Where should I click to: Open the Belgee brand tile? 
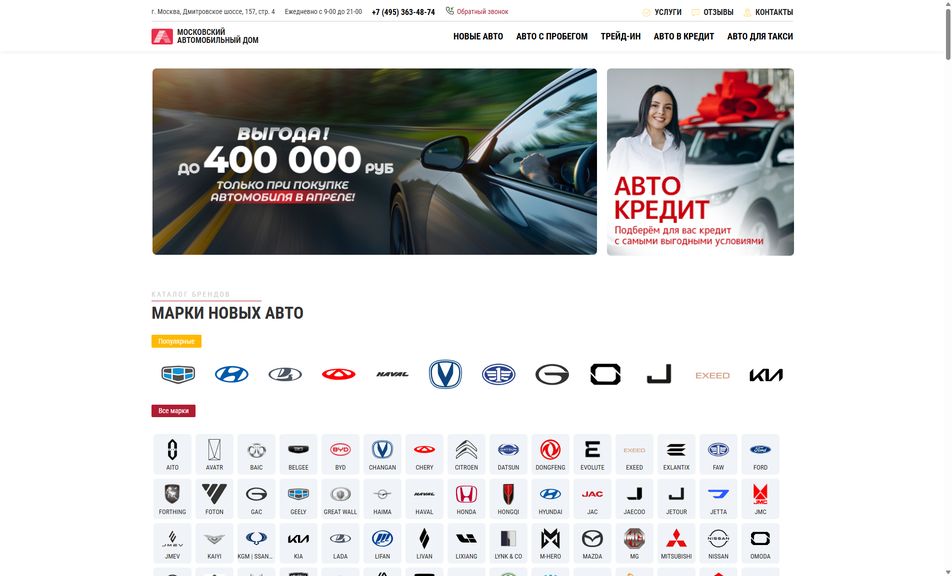[x=298, y=454]
